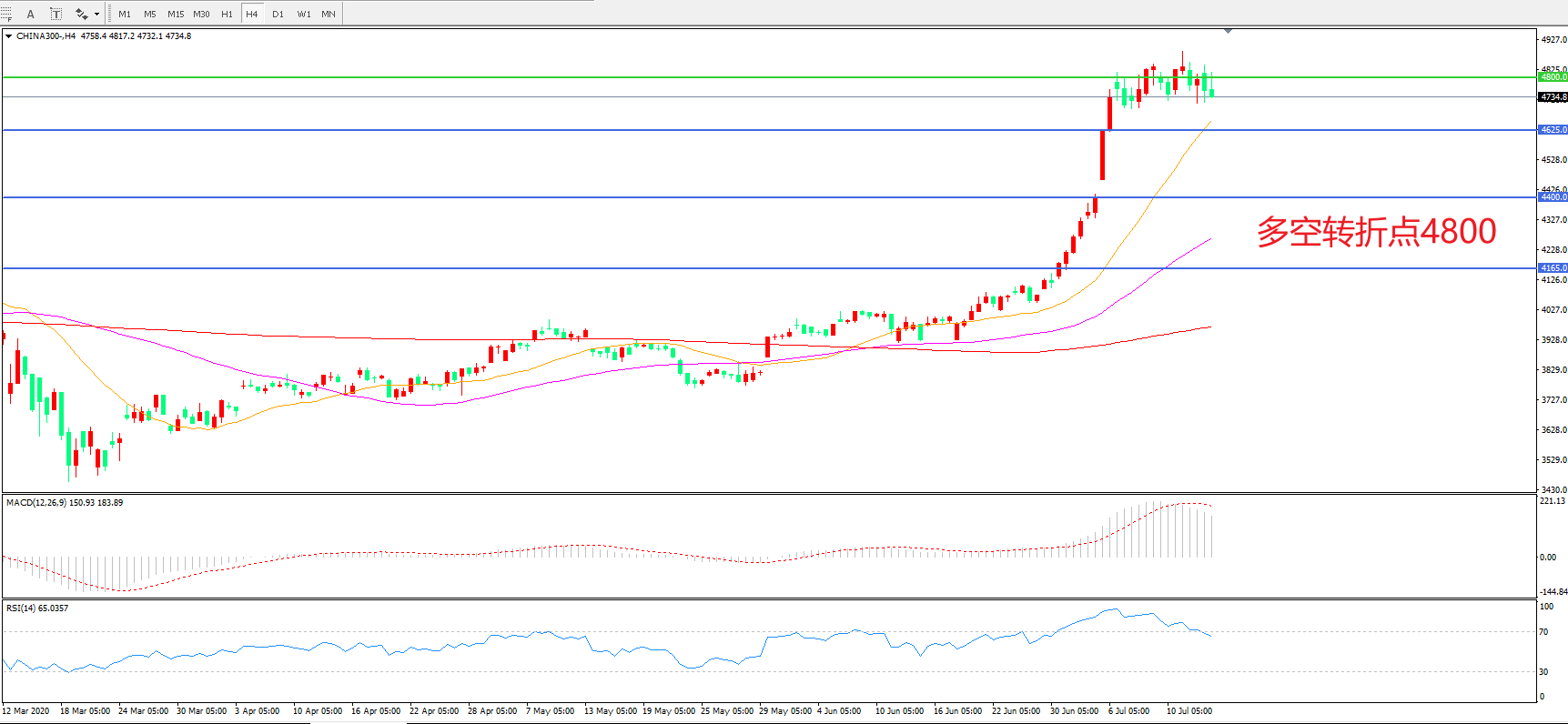Click the chart shift triangle marker
Screen dimensions: 1568x724
tap(1228, 31)
